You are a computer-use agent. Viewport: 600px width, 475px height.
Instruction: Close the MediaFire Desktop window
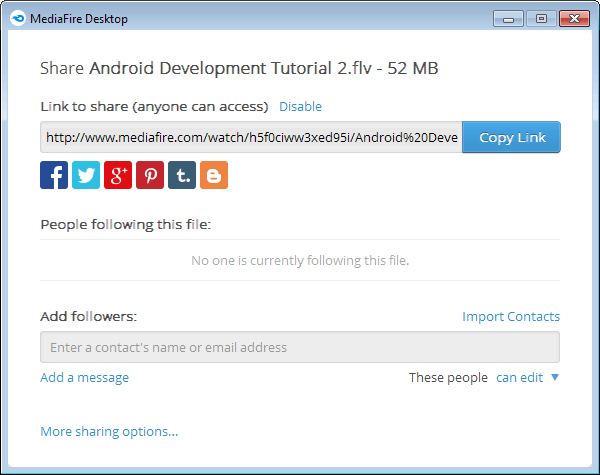(574, 18)
